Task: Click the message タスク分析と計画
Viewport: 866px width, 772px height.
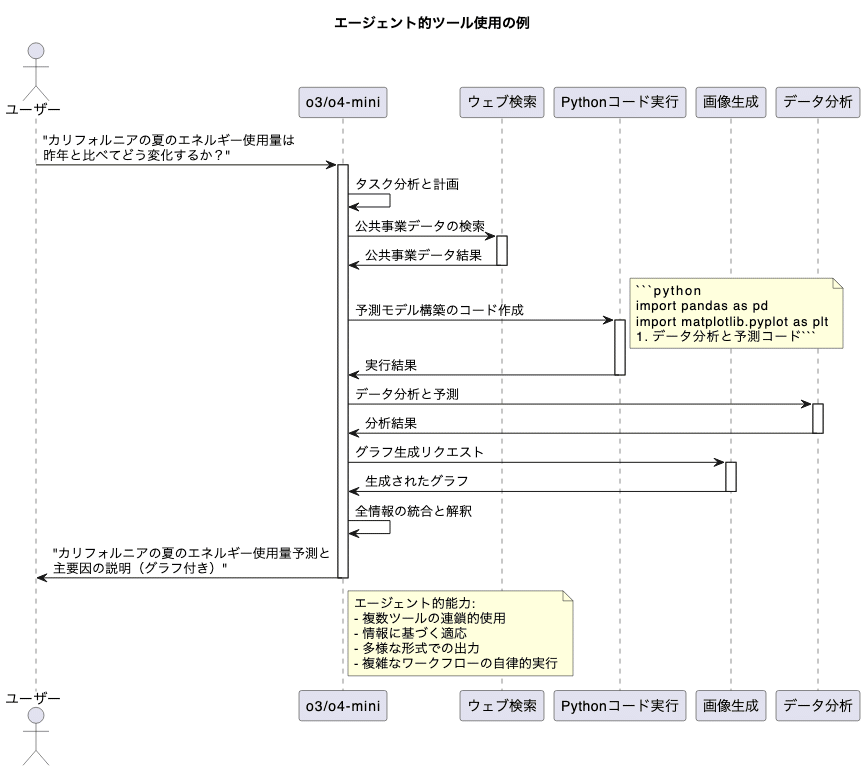Action: click(407, 184)
